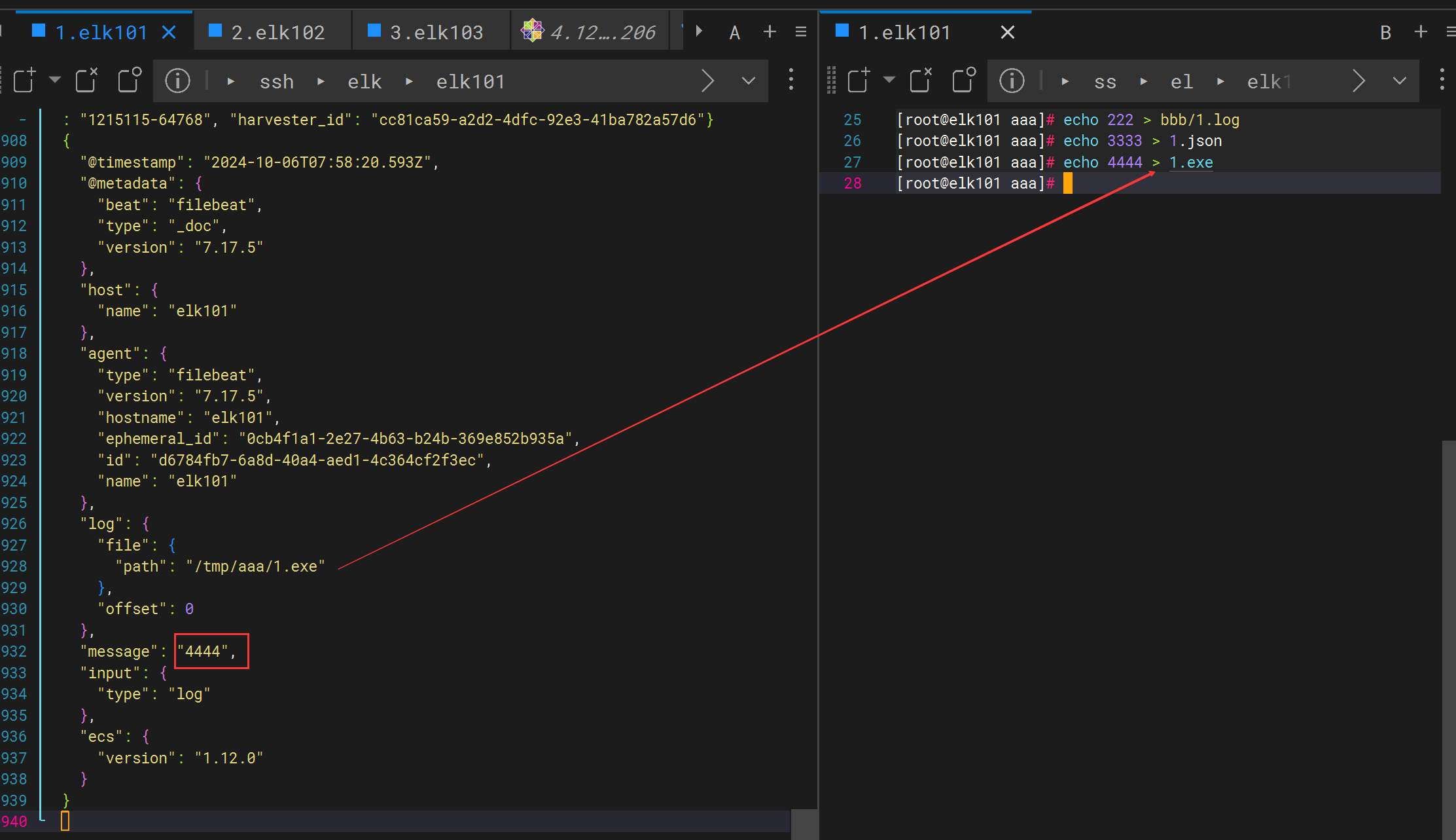Click the right pane vertical scrollbar

point(1449,639)
